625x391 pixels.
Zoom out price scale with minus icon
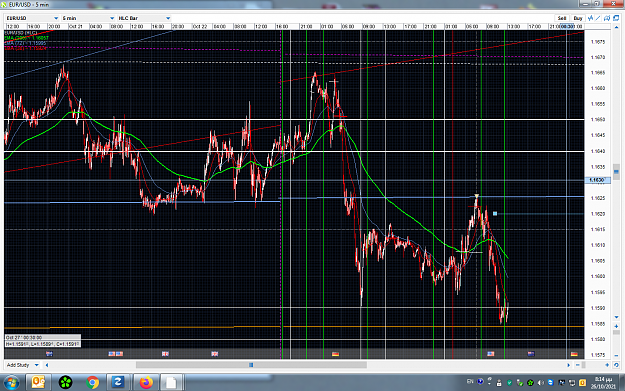(616, 356)
